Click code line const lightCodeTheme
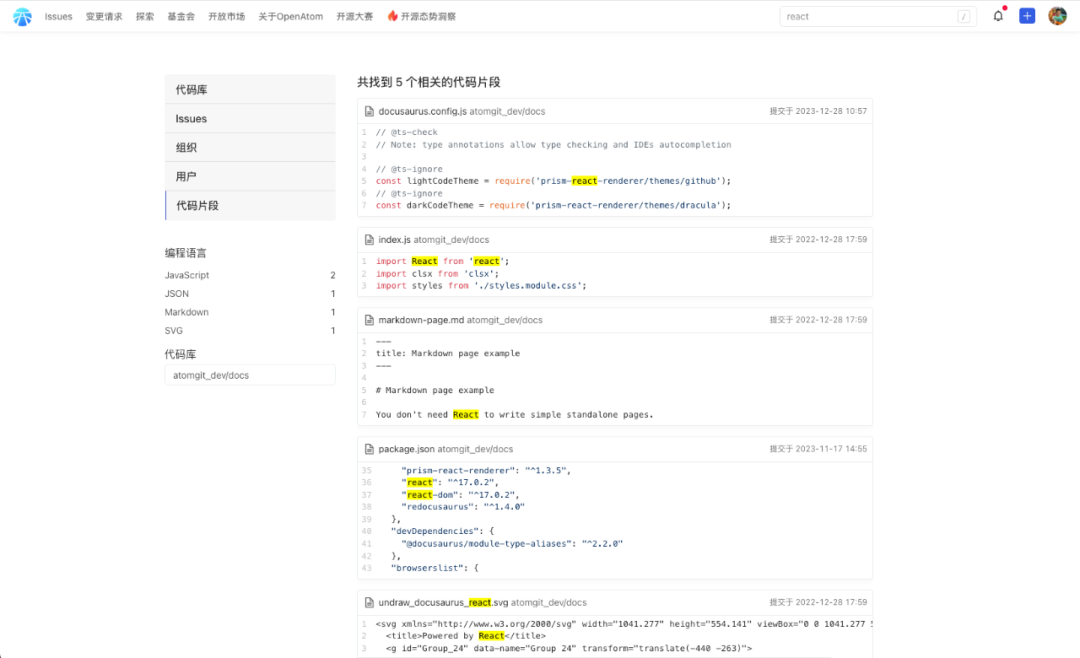 pyautogui.click(x=553, y=181)
